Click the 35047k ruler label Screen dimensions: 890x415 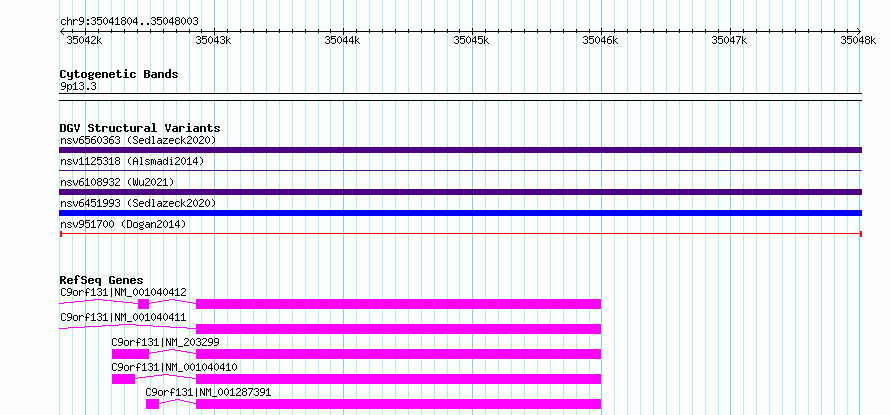coord(729,40)
